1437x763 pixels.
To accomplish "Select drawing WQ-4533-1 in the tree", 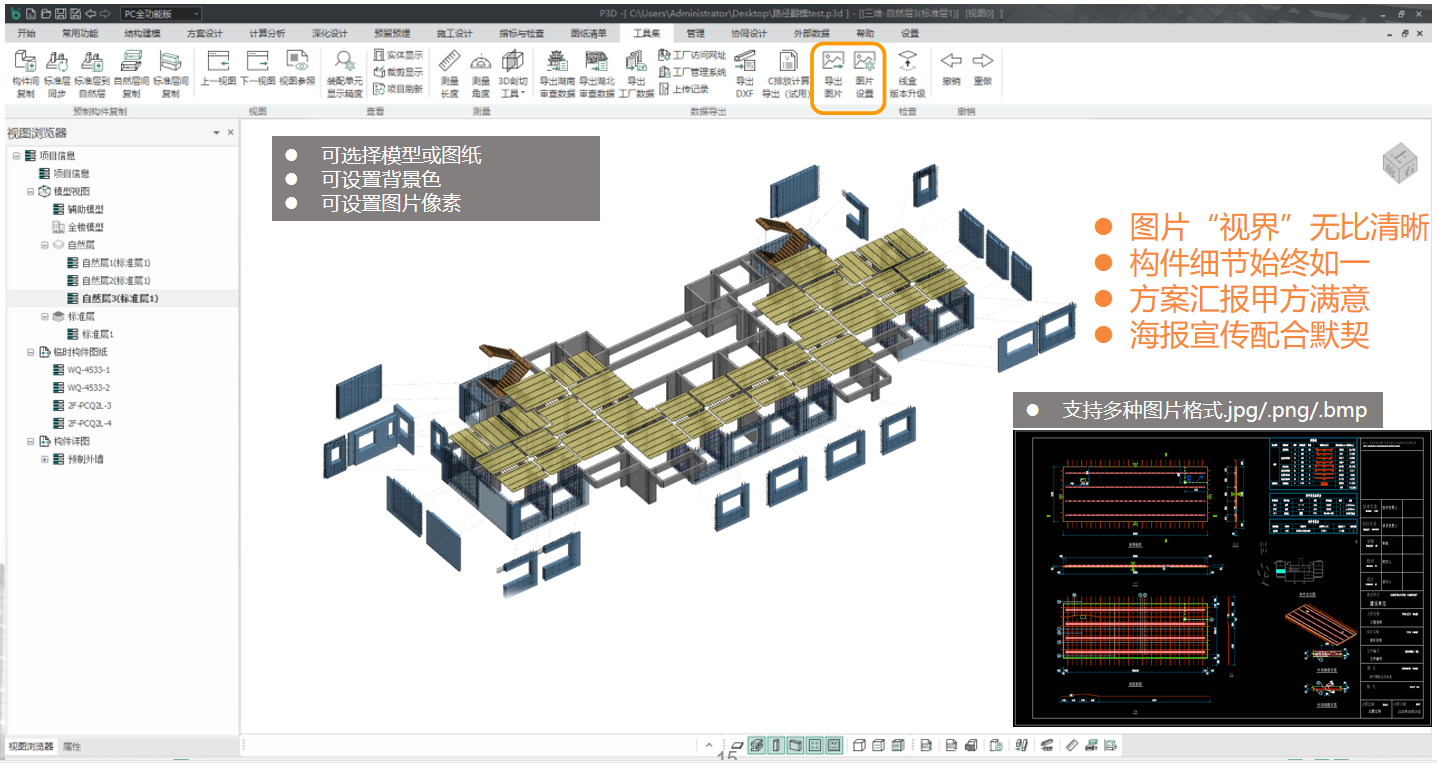I will (88, 370).
